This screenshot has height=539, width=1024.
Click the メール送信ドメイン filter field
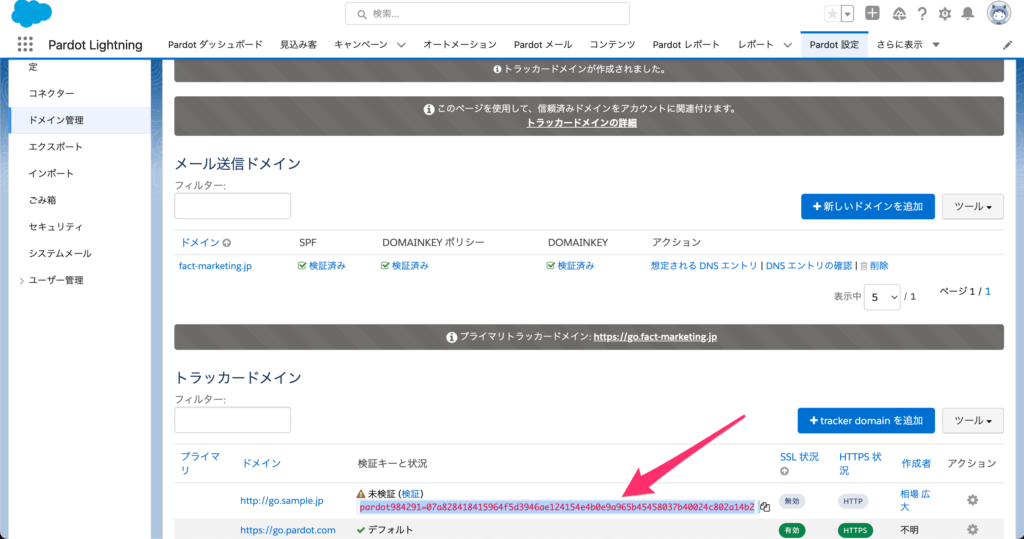coord(232,206)
